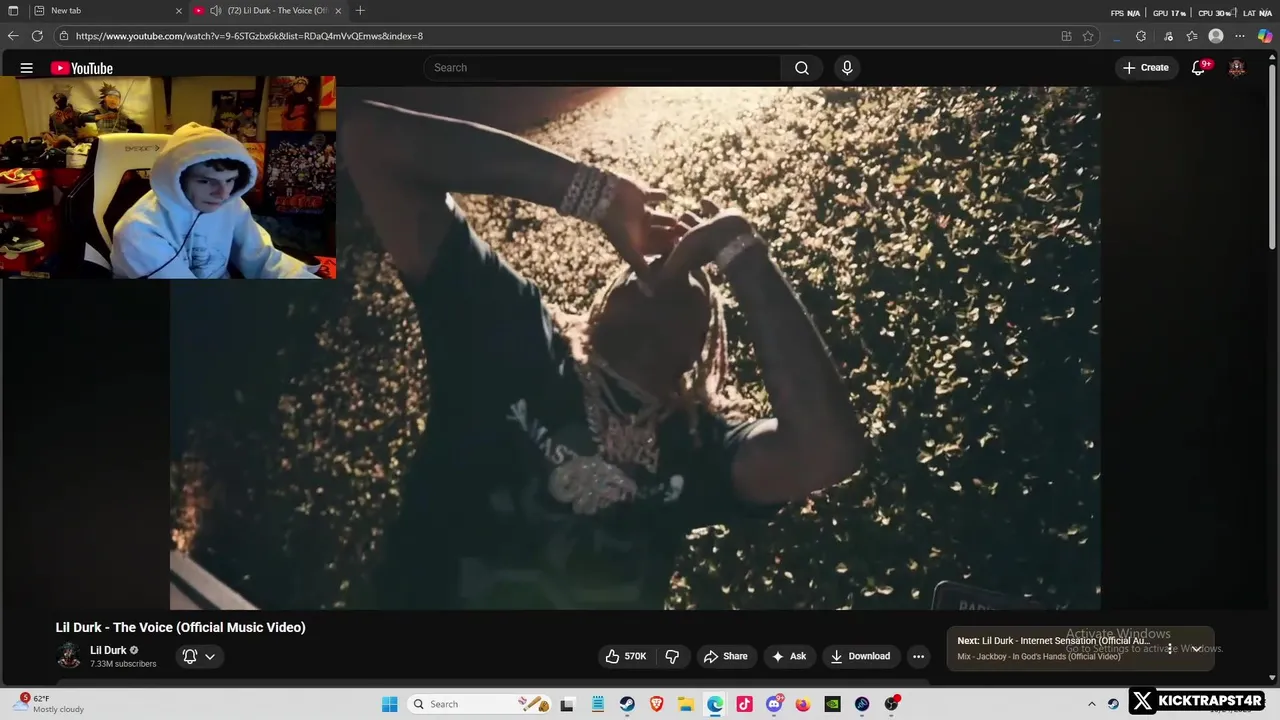Click the Create button
This screenshot has width=1280, height=720.
click(x=1146, y=68)
